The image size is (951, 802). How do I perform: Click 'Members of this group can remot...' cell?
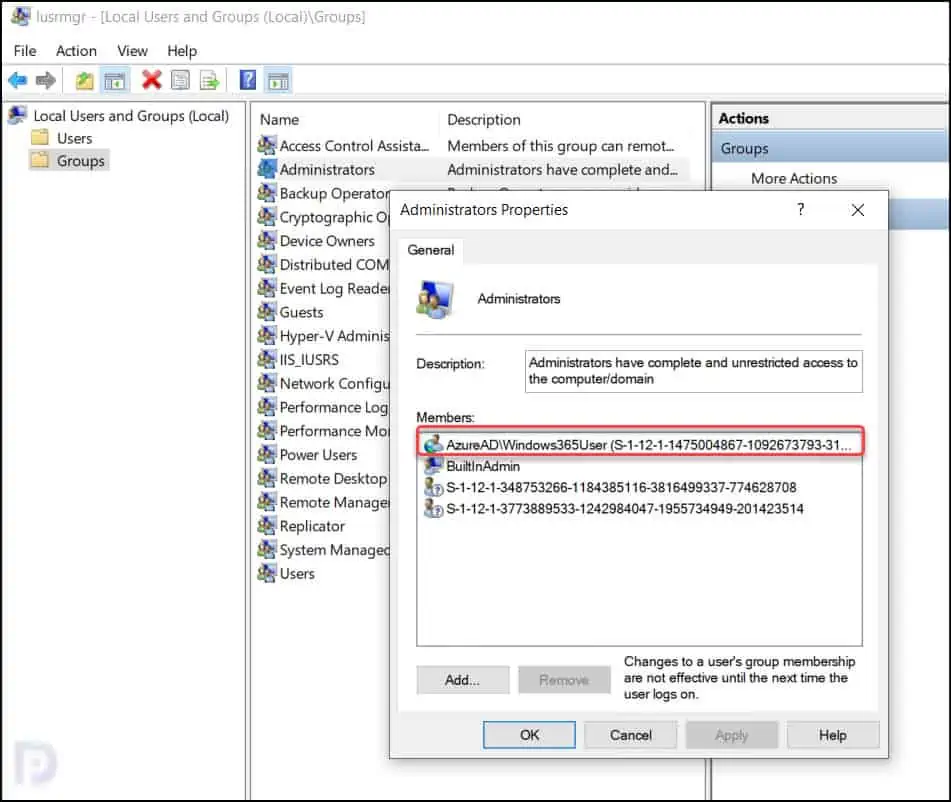(560, 146)
